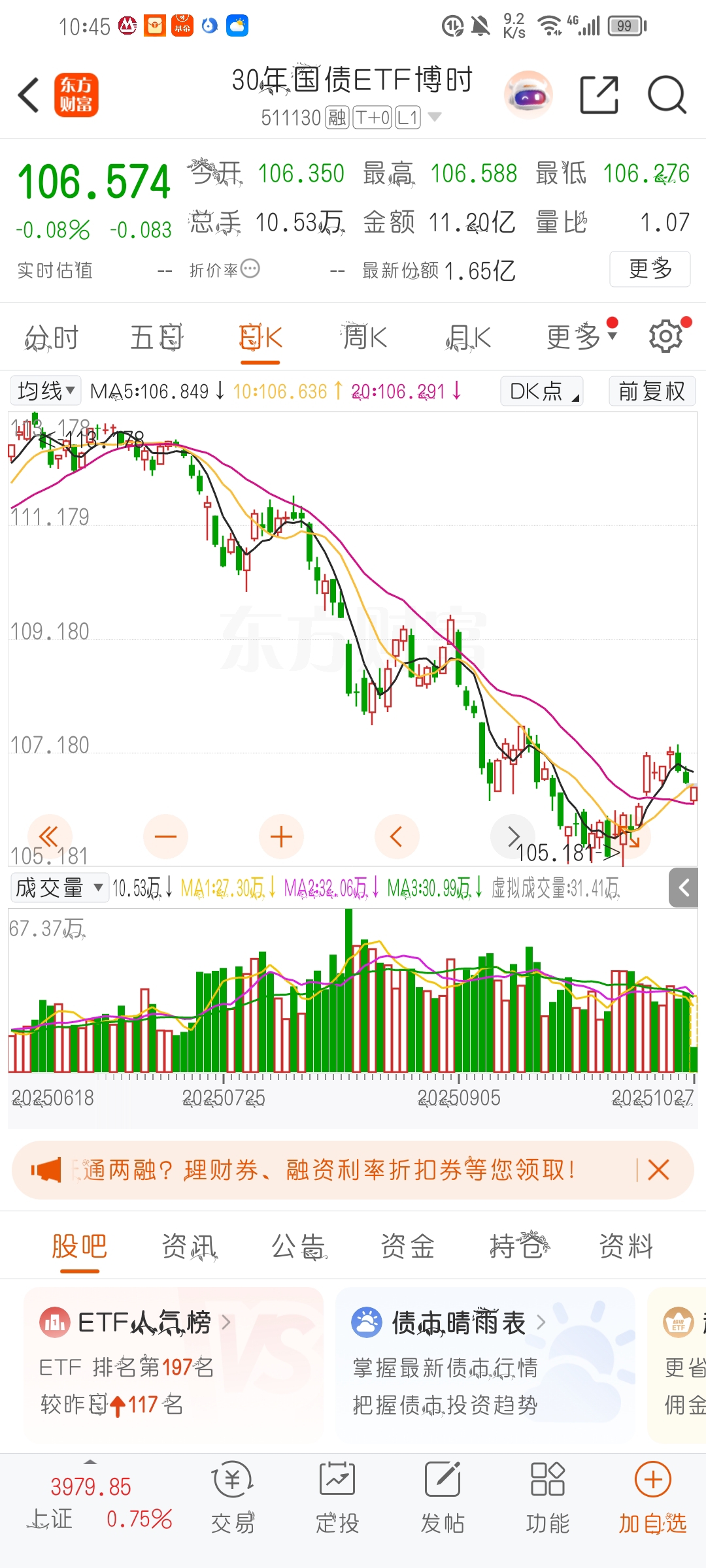706x1568 pixels.
Task: Tap the battery status icon
Action: click(x=627, y=26)
